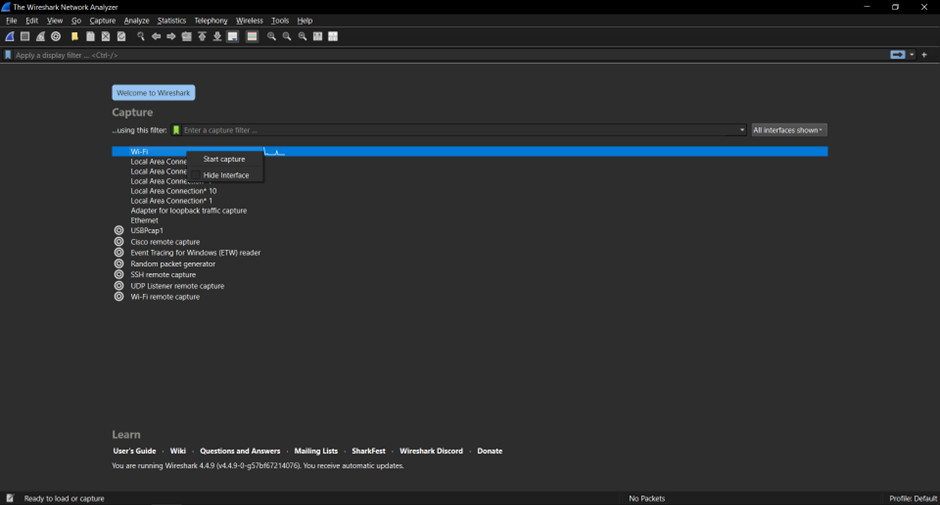940x505 pixels.
Task: Open the View menu
Action: point(55,20)
